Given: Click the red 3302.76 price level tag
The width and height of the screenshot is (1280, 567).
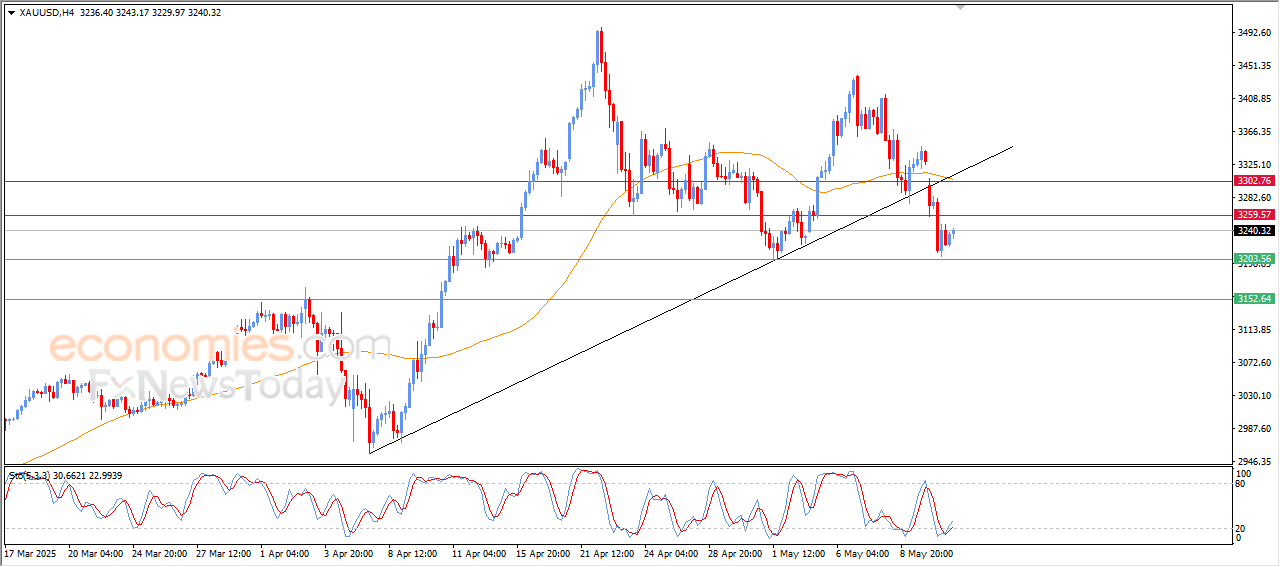Looking at the screenshot, I should [1253, 181].
